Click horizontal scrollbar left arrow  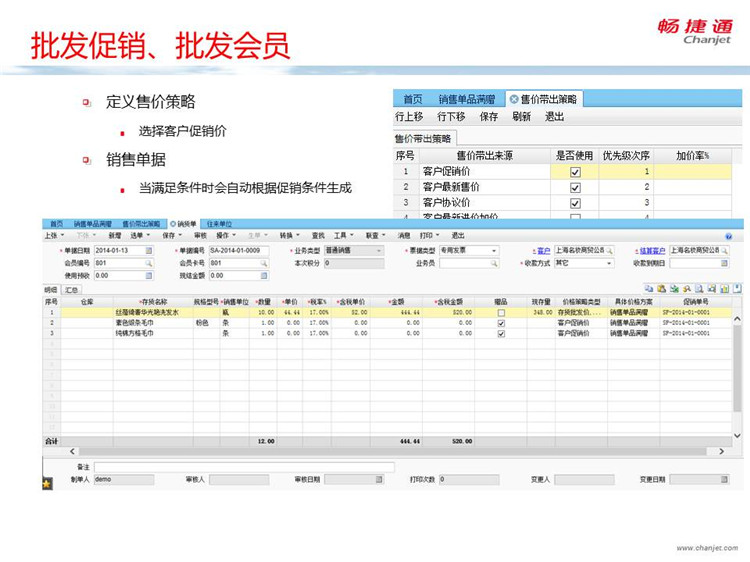pyautogui.click(x=72, y=452)
